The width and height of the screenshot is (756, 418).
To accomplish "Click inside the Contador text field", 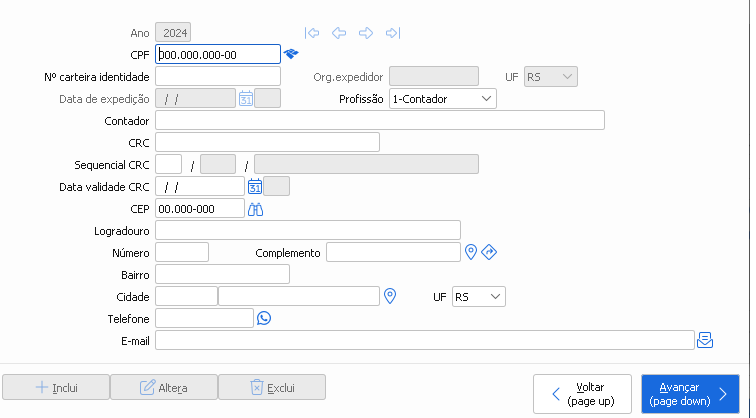I will tap(379, 120).
